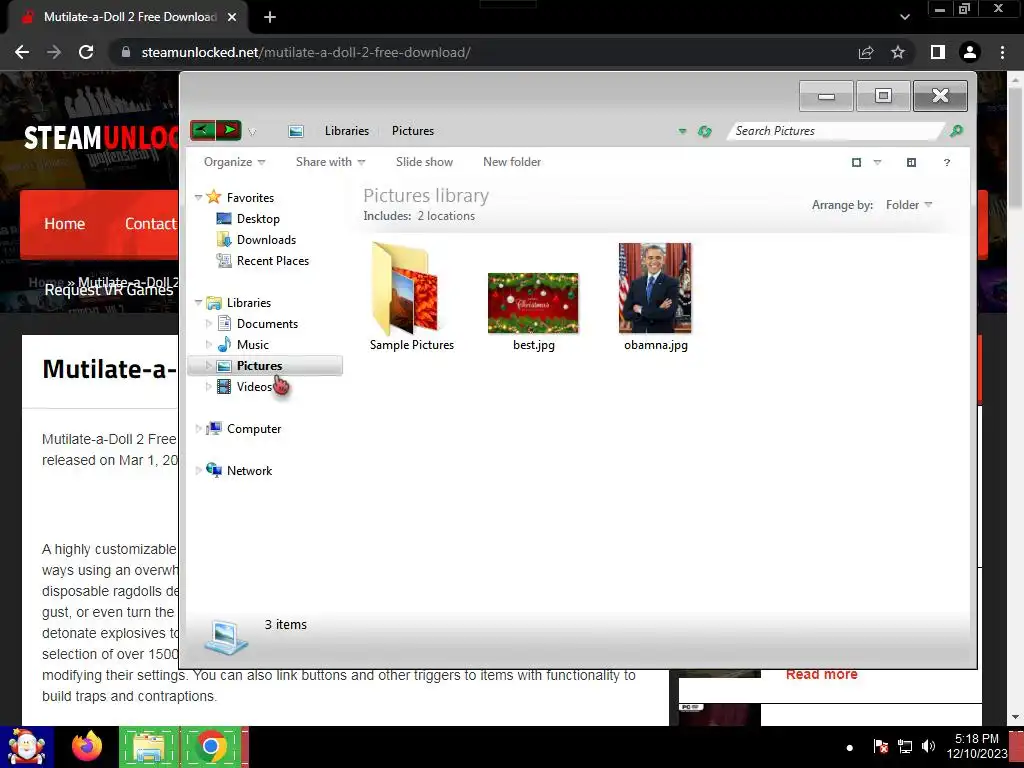Open File Explorer taskbar icon

point(149,746)
